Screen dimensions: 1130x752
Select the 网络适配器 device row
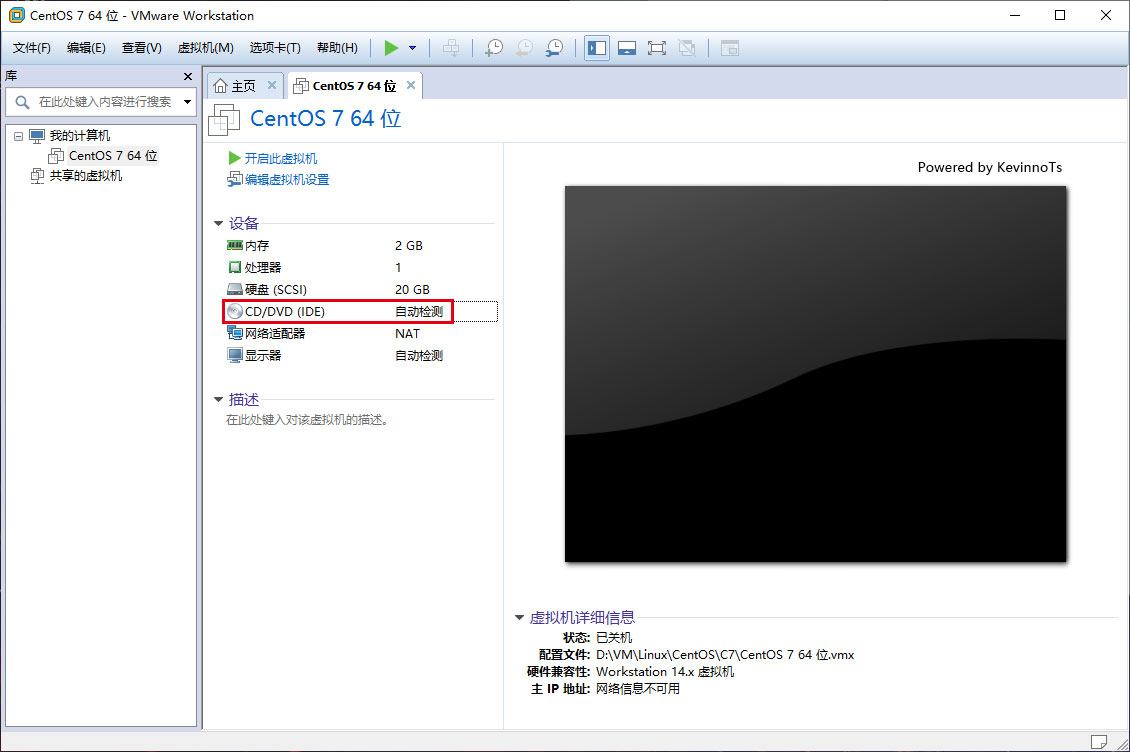coord(360,334)
